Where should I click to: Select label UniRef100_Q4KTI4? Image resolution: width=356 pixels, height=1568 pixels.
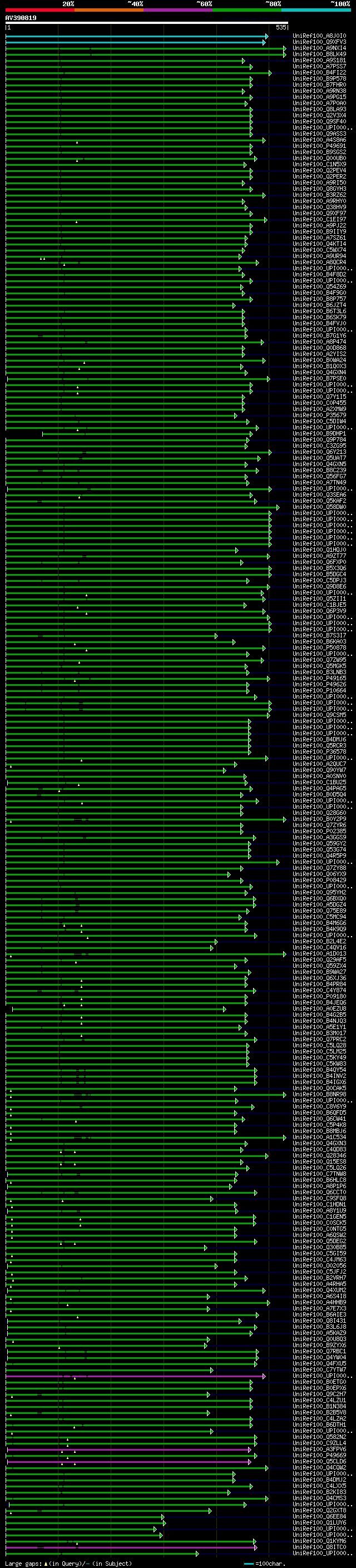click(x=319, y=244)
